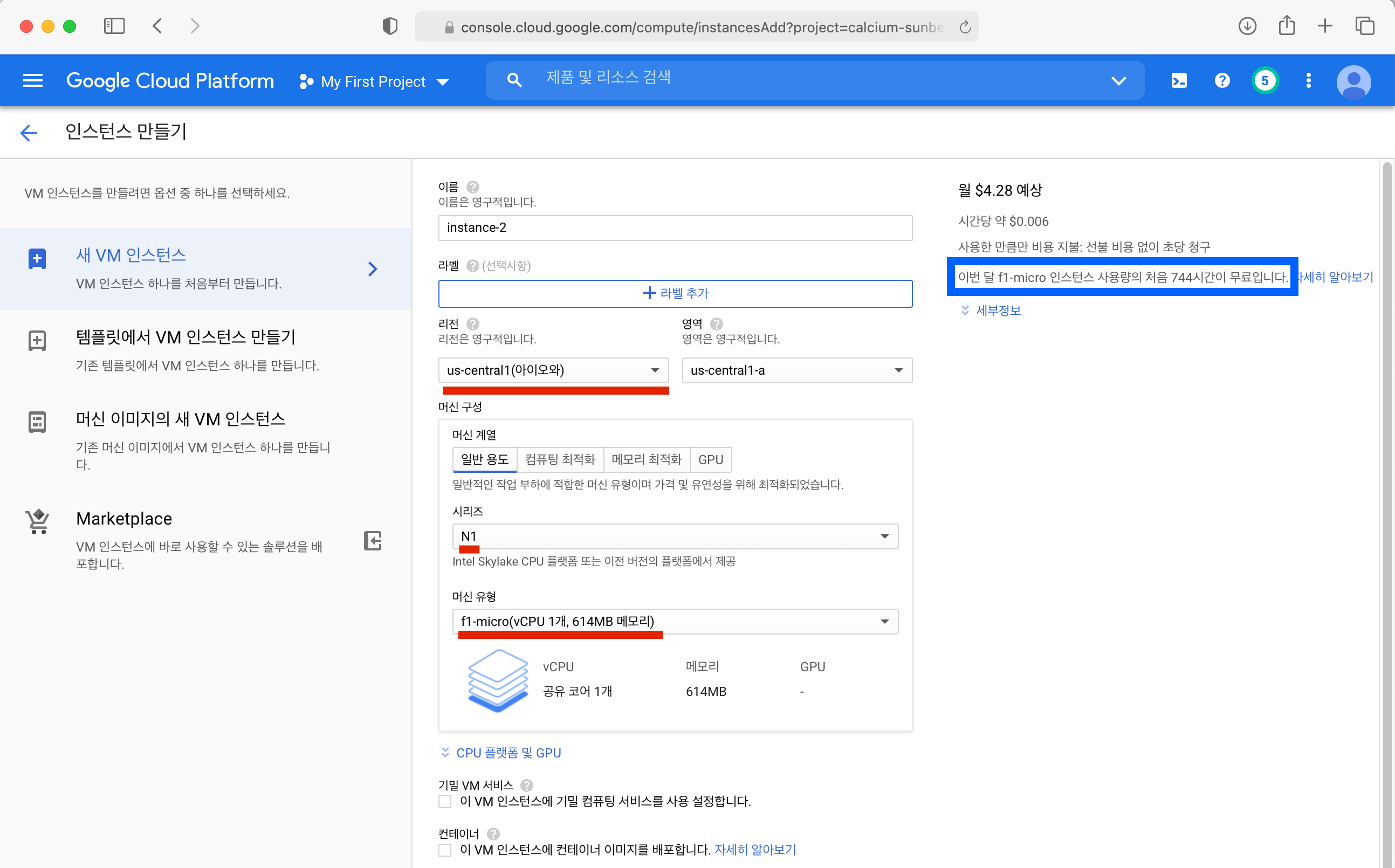Screen dimensions: 1395x868
Task: Go back using the blue arrow
Action: point(29,133)
